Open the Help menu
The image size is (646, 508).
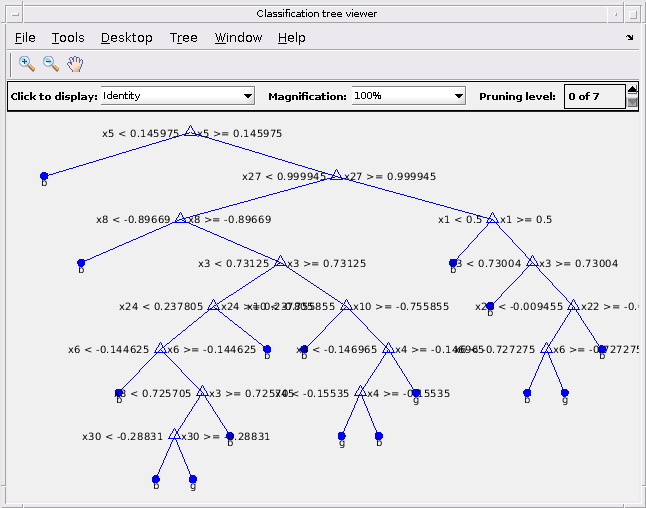pos(291,37)
